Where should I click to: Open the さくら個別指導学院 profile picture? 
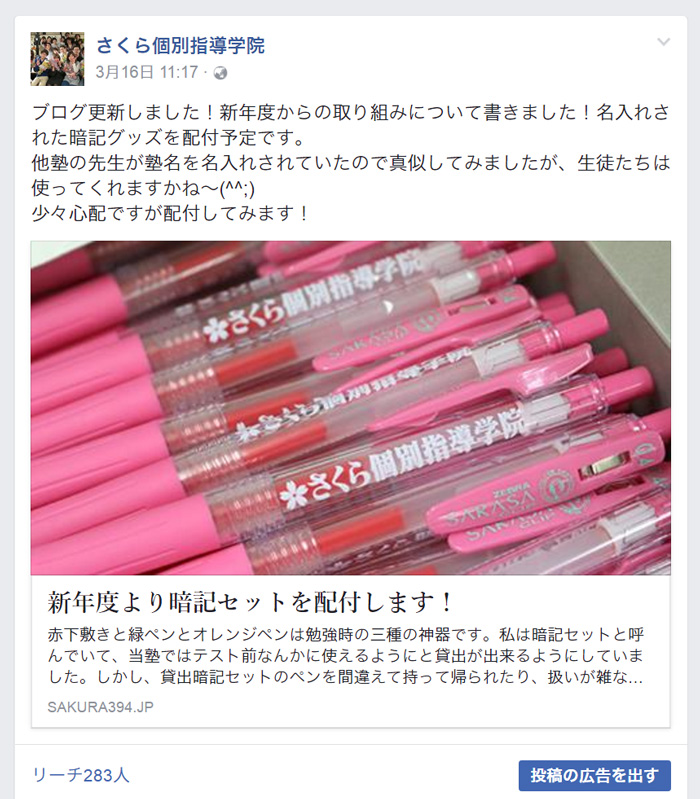(57, 59)
